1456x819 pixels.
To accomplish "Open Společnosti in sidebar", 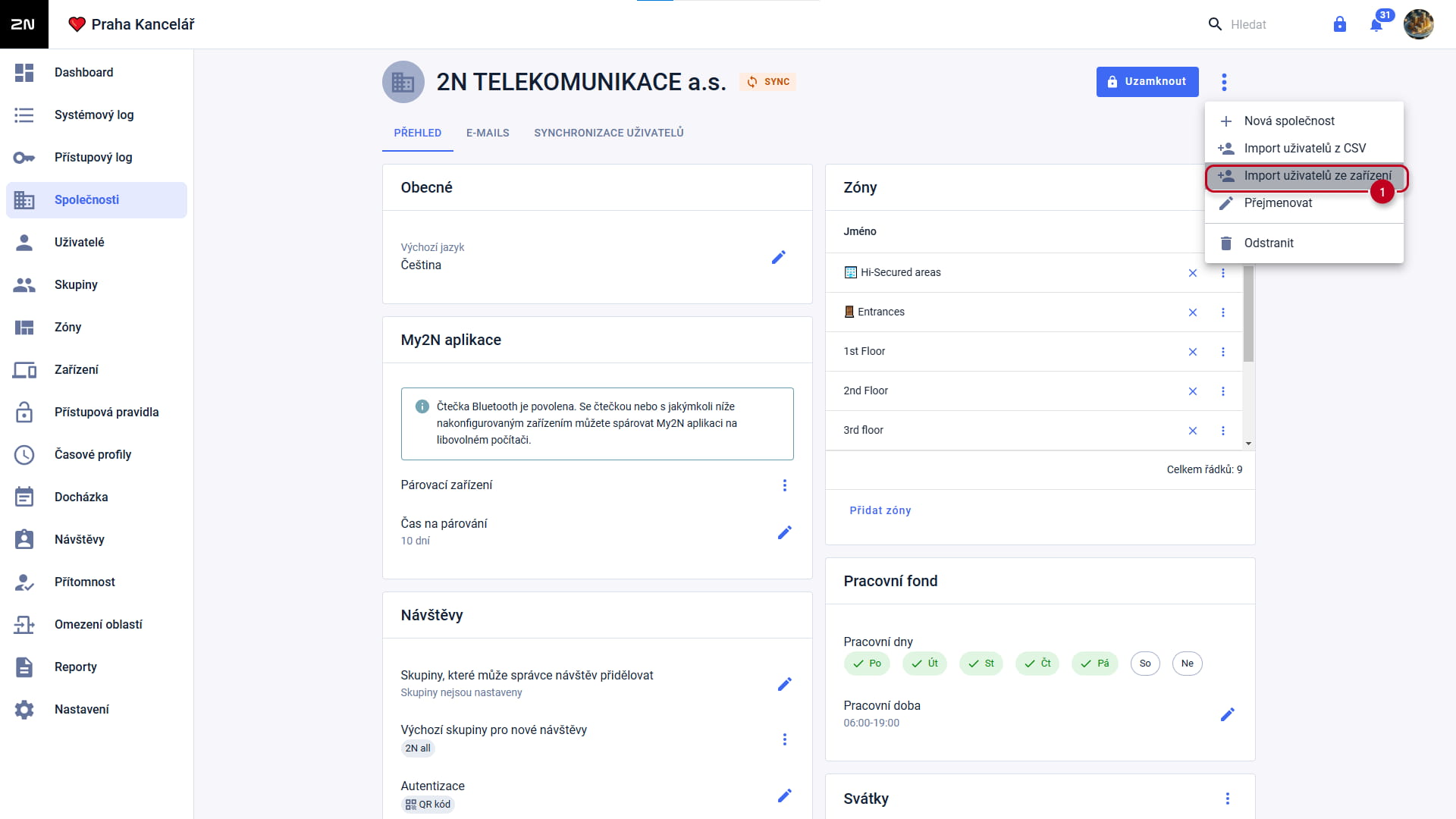I will click(96, 200).
